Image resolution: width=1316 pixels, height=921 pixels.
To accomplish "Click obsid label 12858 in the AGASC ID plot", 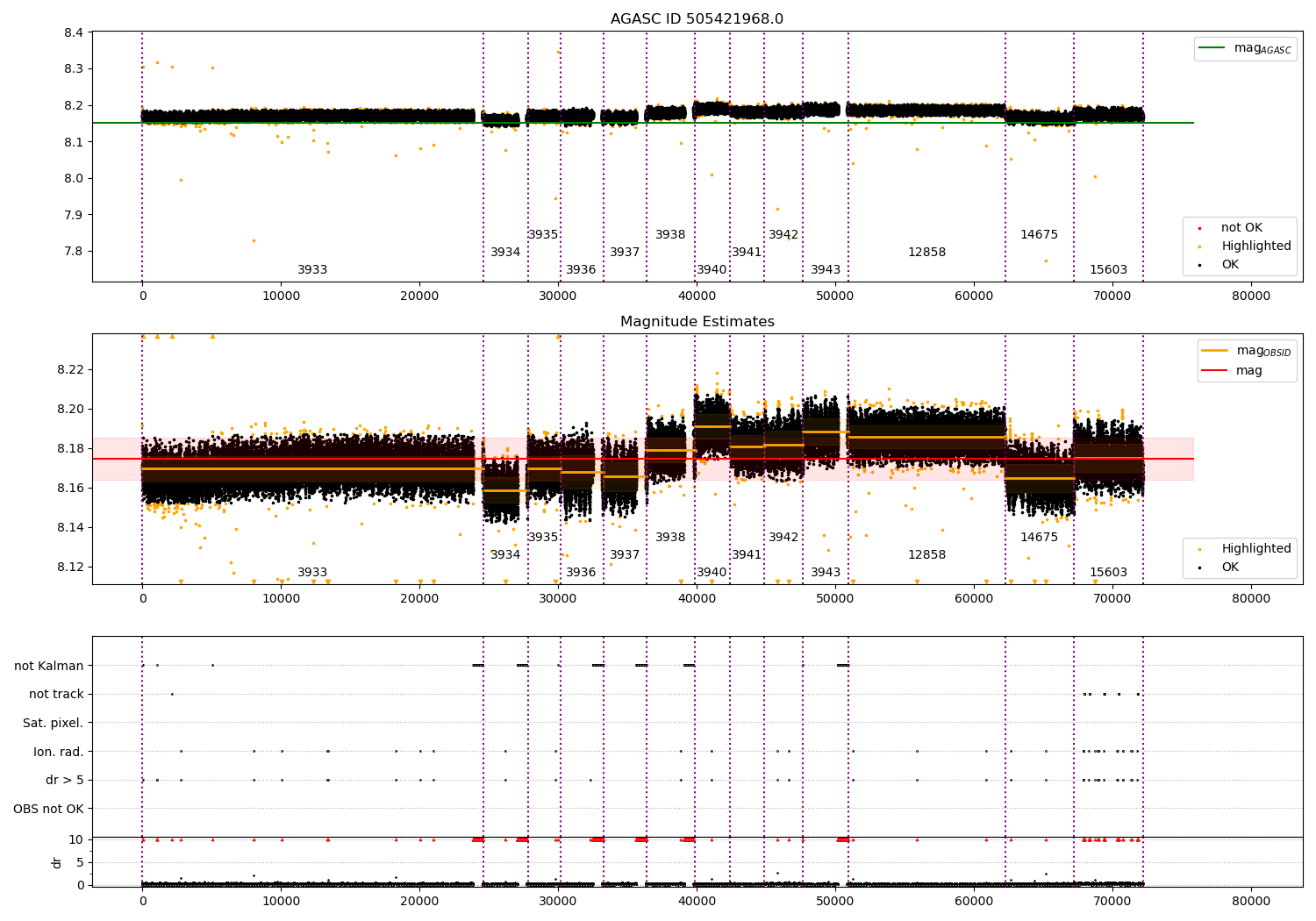I will click(926, 252).
